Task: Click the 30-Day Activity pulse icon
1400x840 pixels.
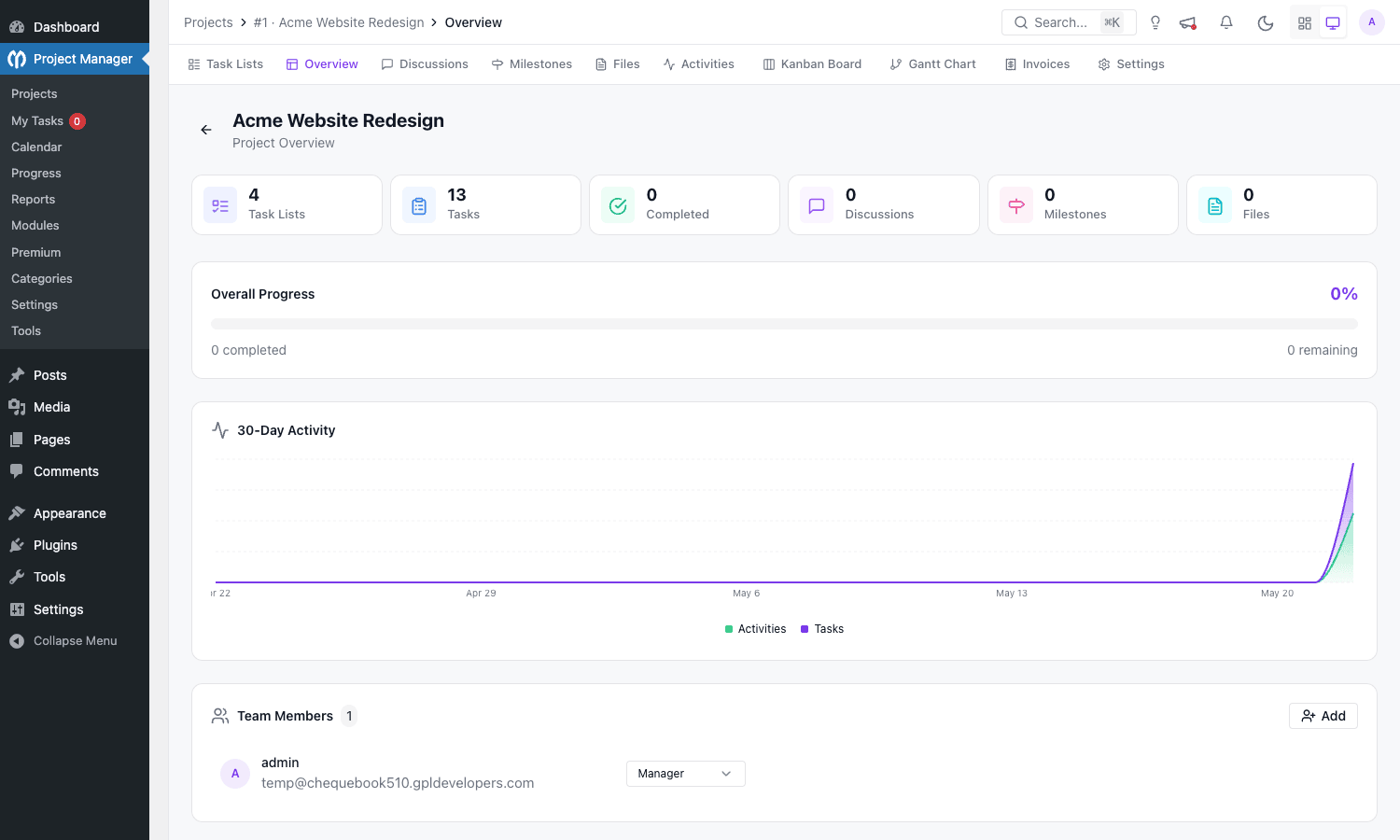Action: [220, 430]
